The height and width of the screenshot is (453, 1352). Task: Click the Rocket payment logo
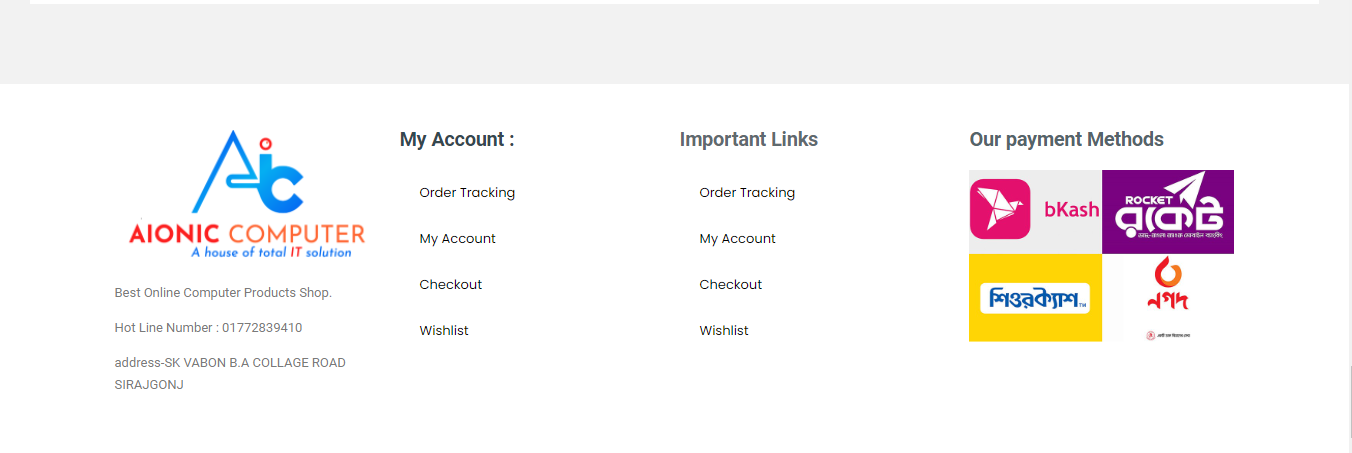coord(1167,211)
